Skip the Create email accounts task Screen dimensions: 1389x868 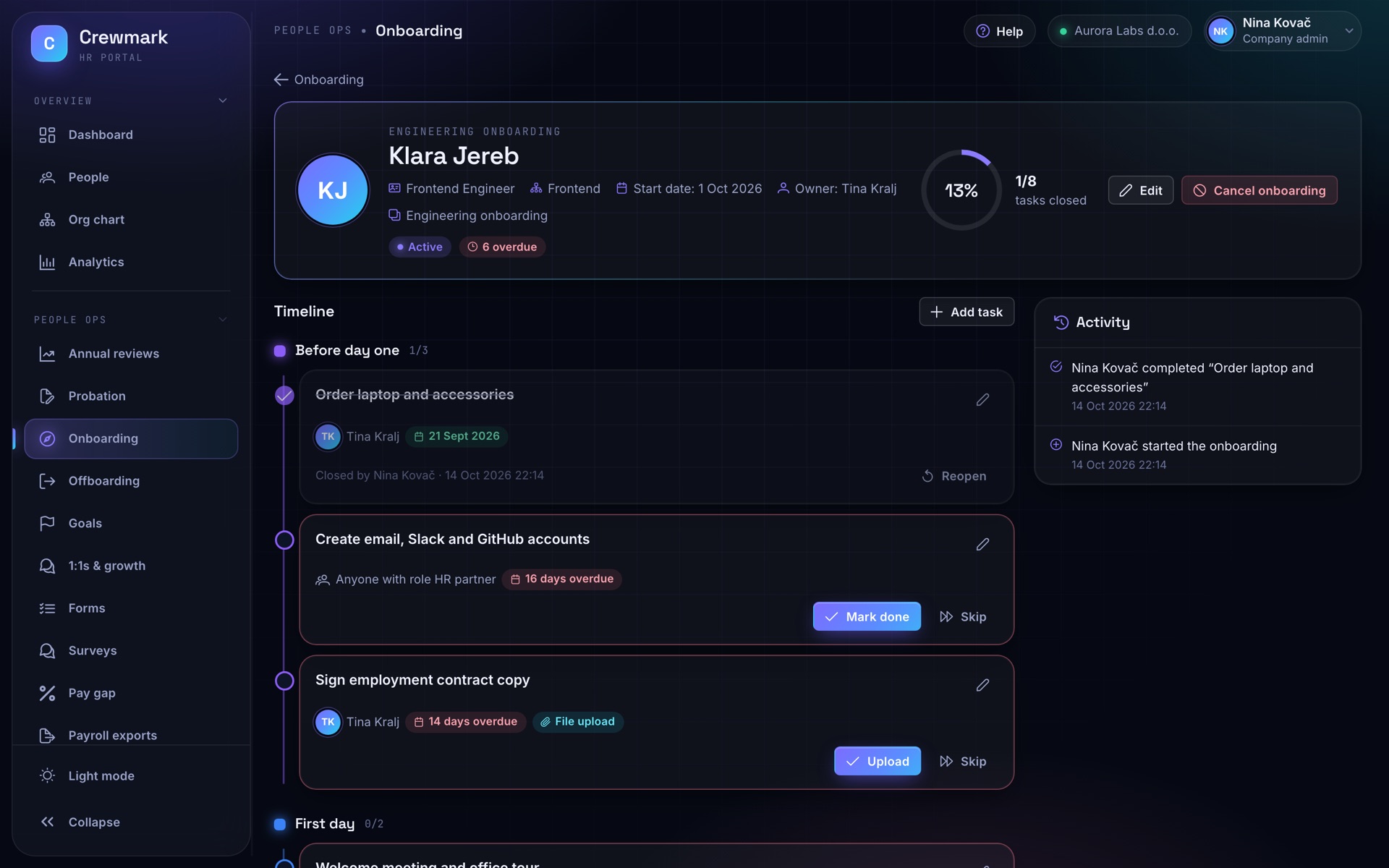[x=963, y=616]
